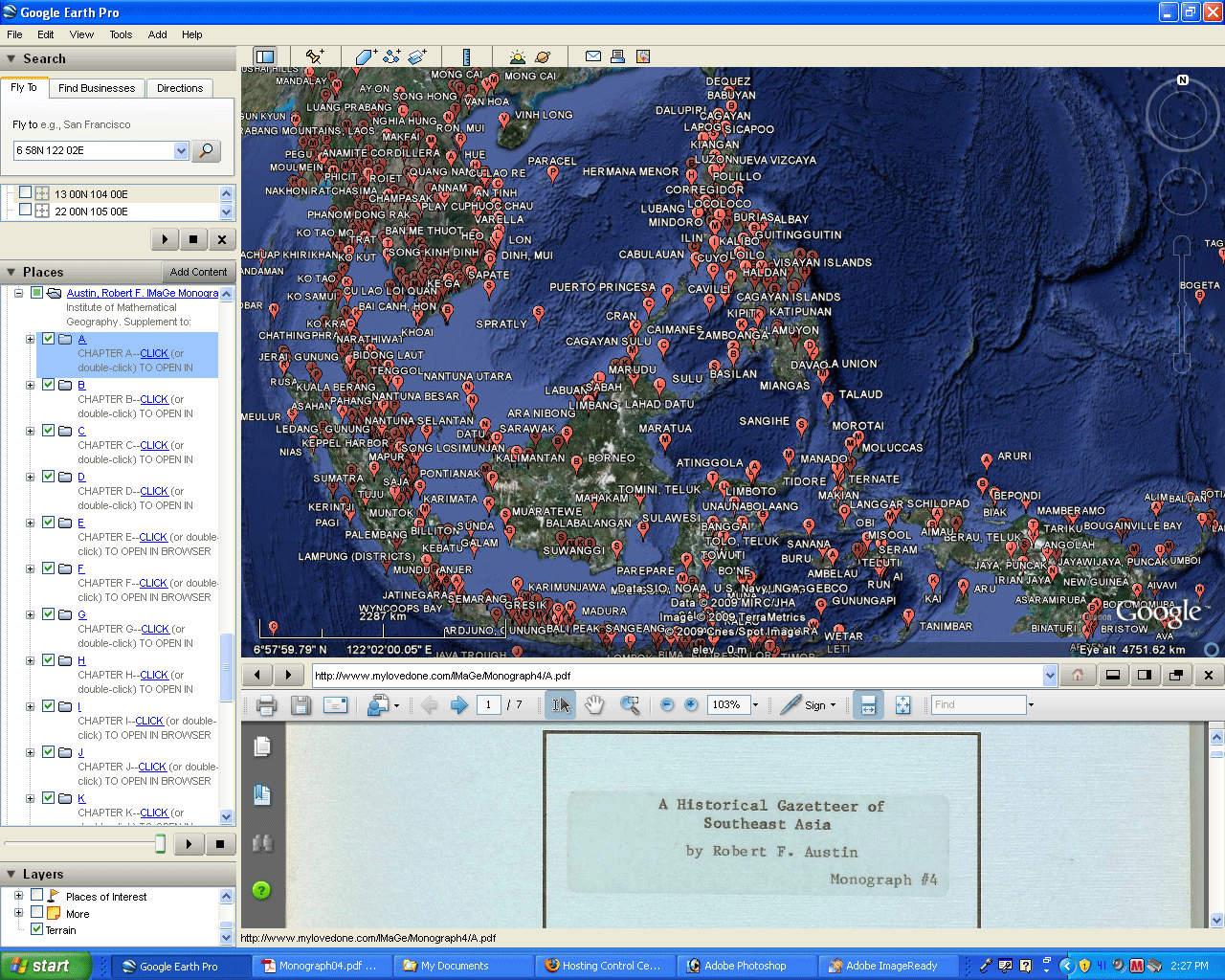Uncheck the folder C checkbox

click(x=48, y=431)
